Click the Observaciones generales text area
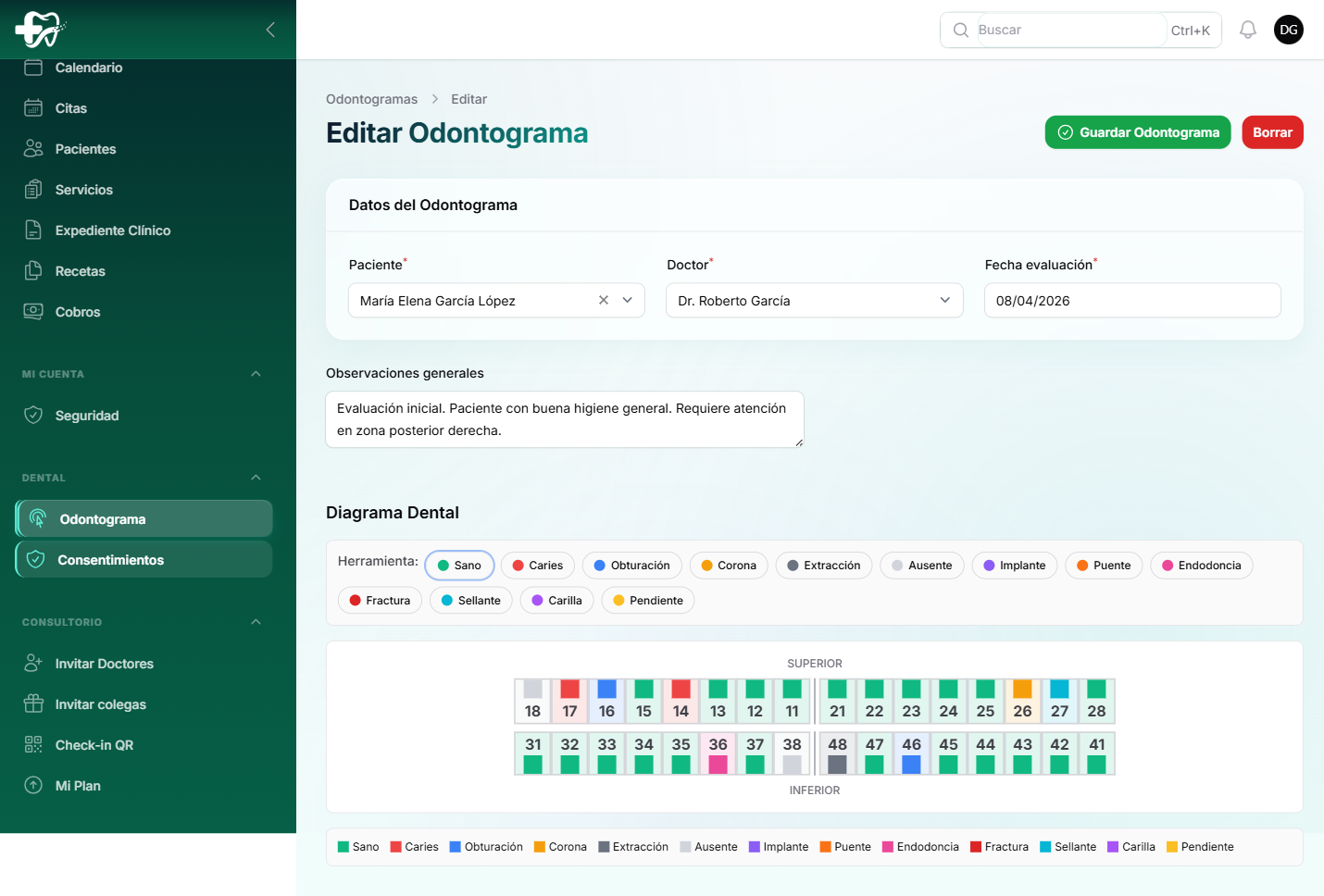 pyautogui.click(x=565, y=419)
